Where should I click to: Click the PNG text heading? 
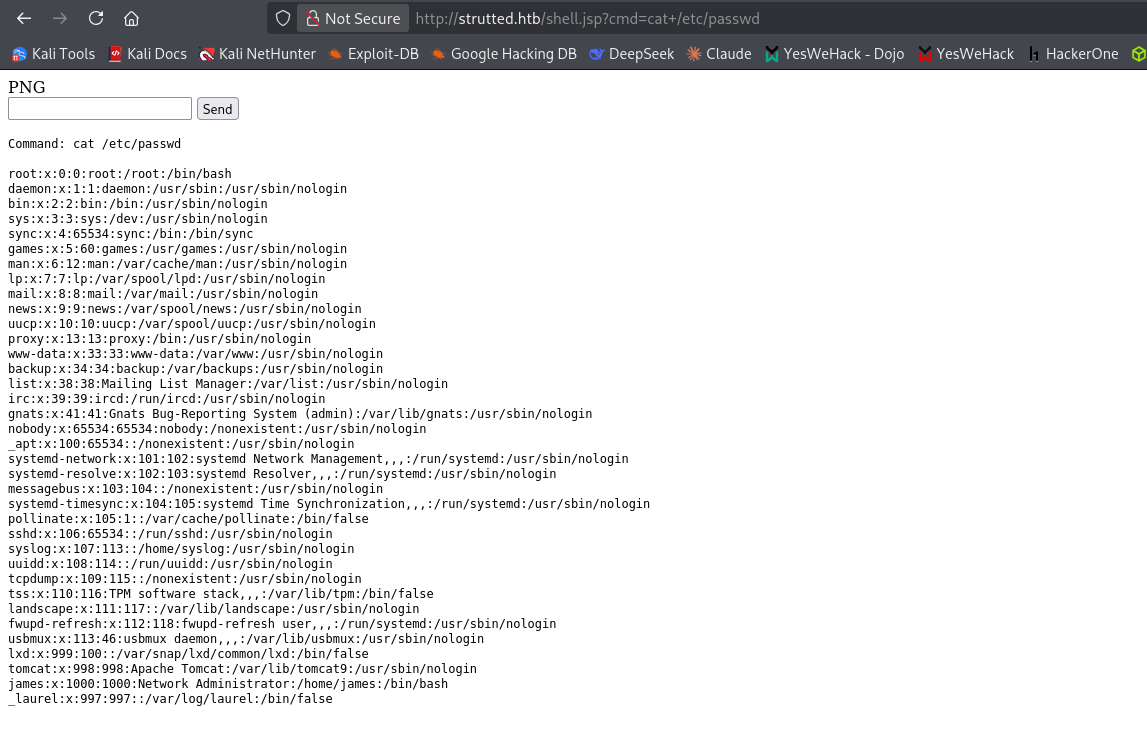[26, 87]
